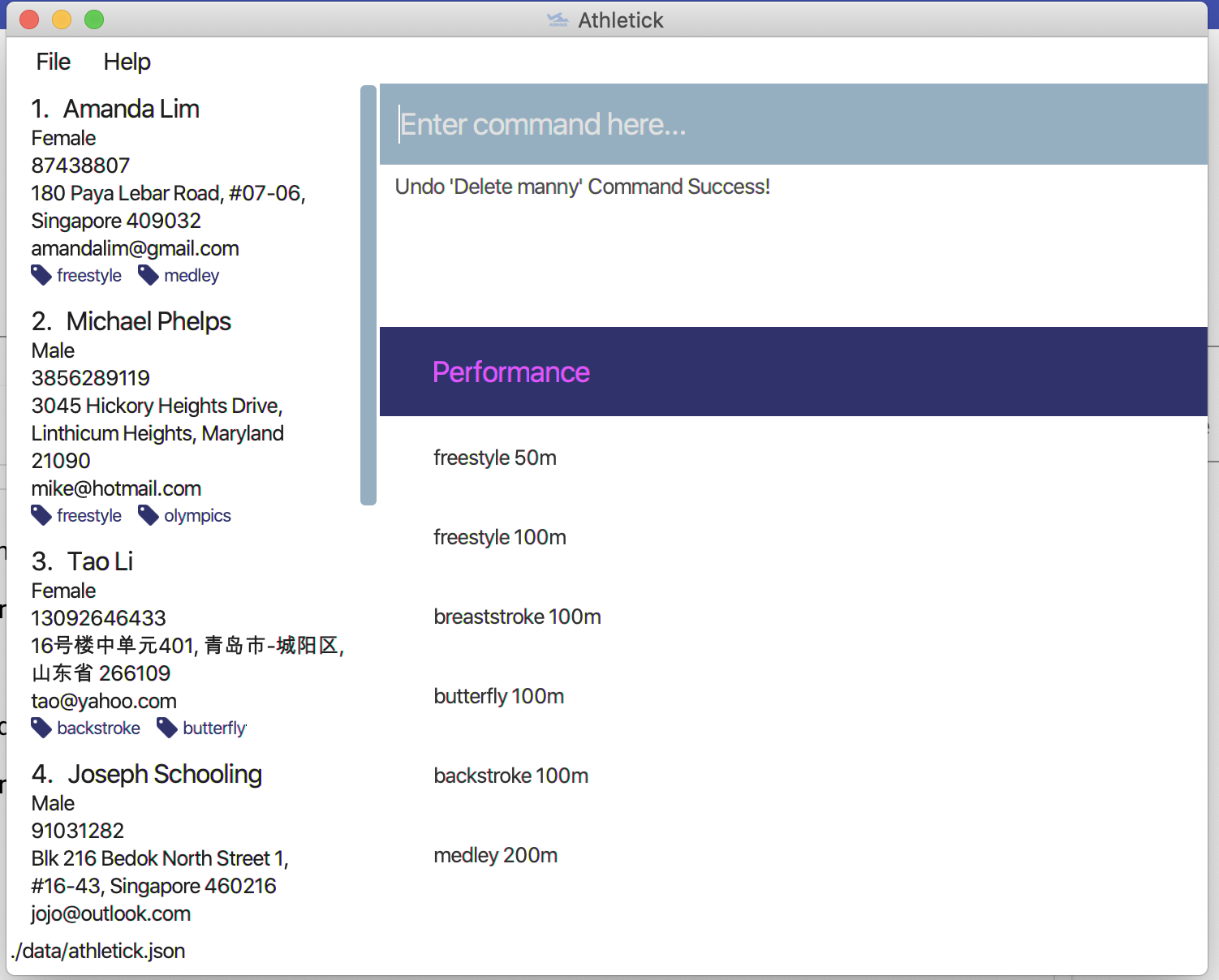Click phone number 87438807

pos(80,165)
